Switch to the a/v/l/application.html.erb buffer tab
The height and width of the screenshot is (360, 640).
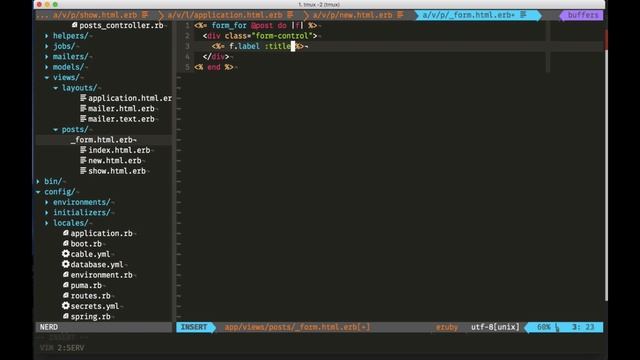[225, 15]
